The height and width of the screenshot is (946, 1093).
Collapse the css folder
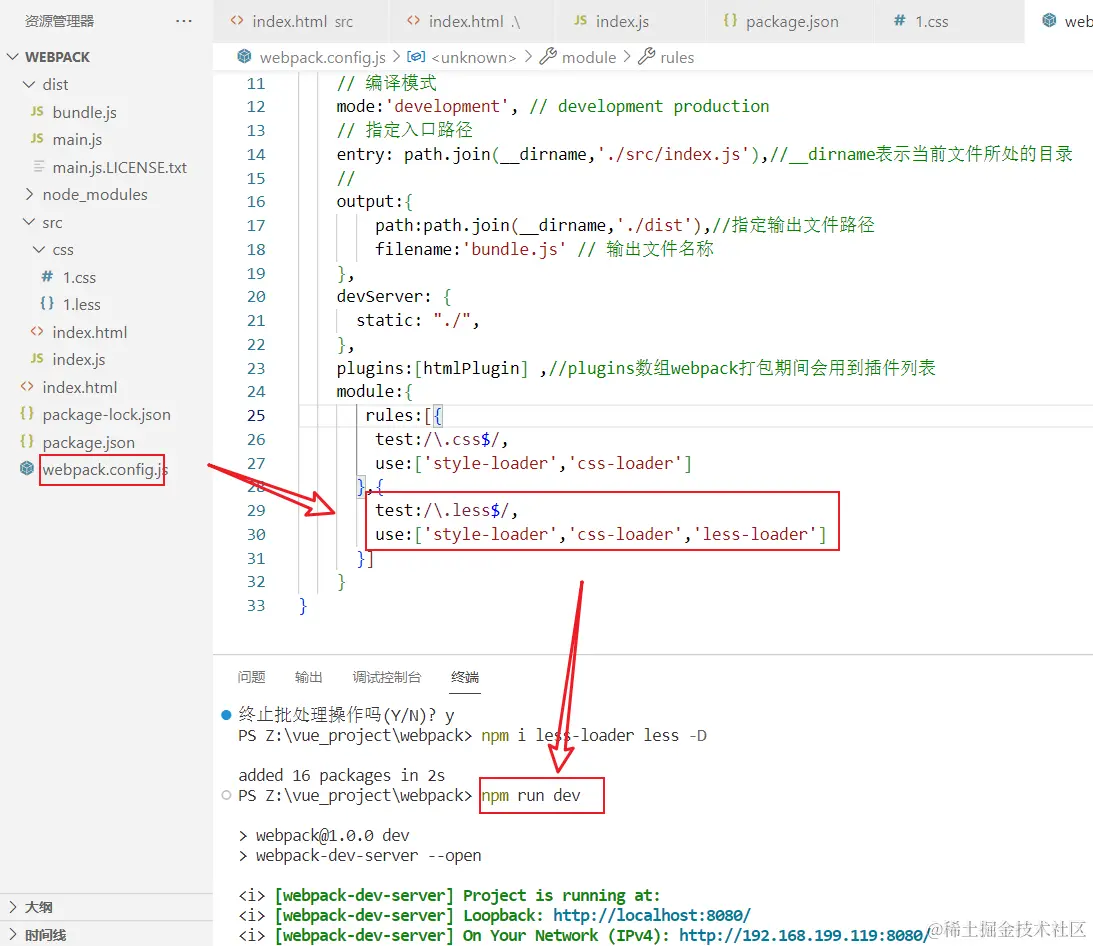[x=39, y=250]
